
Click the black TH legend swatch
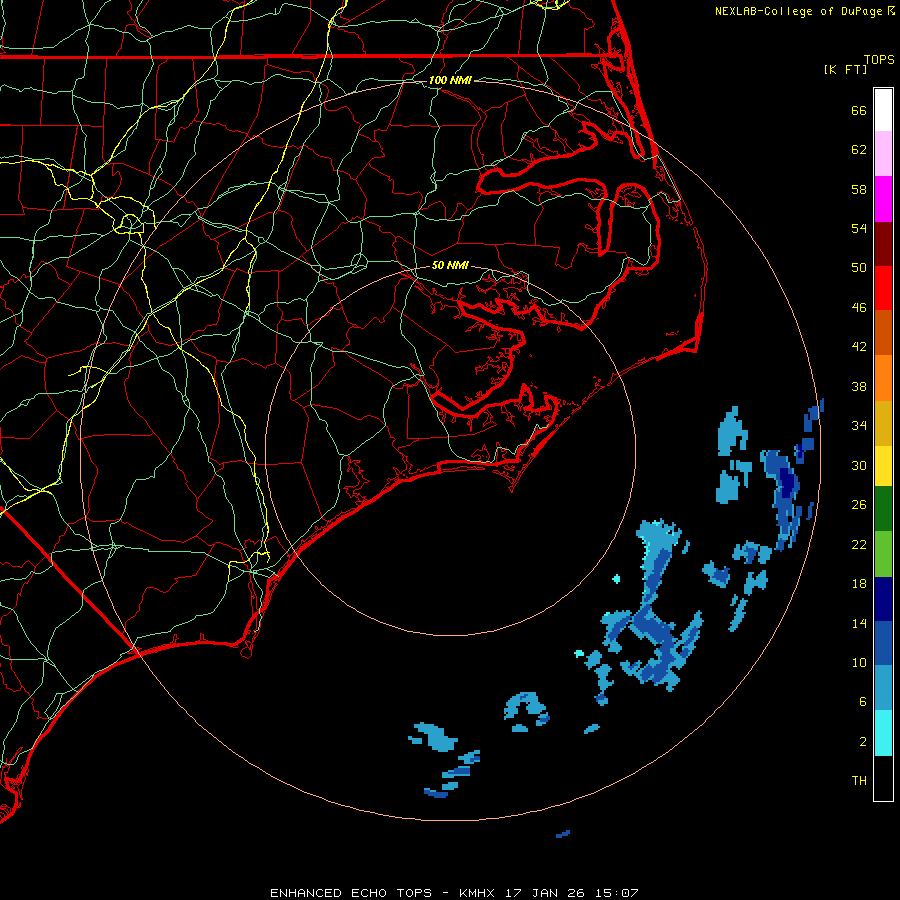[883, 778]
